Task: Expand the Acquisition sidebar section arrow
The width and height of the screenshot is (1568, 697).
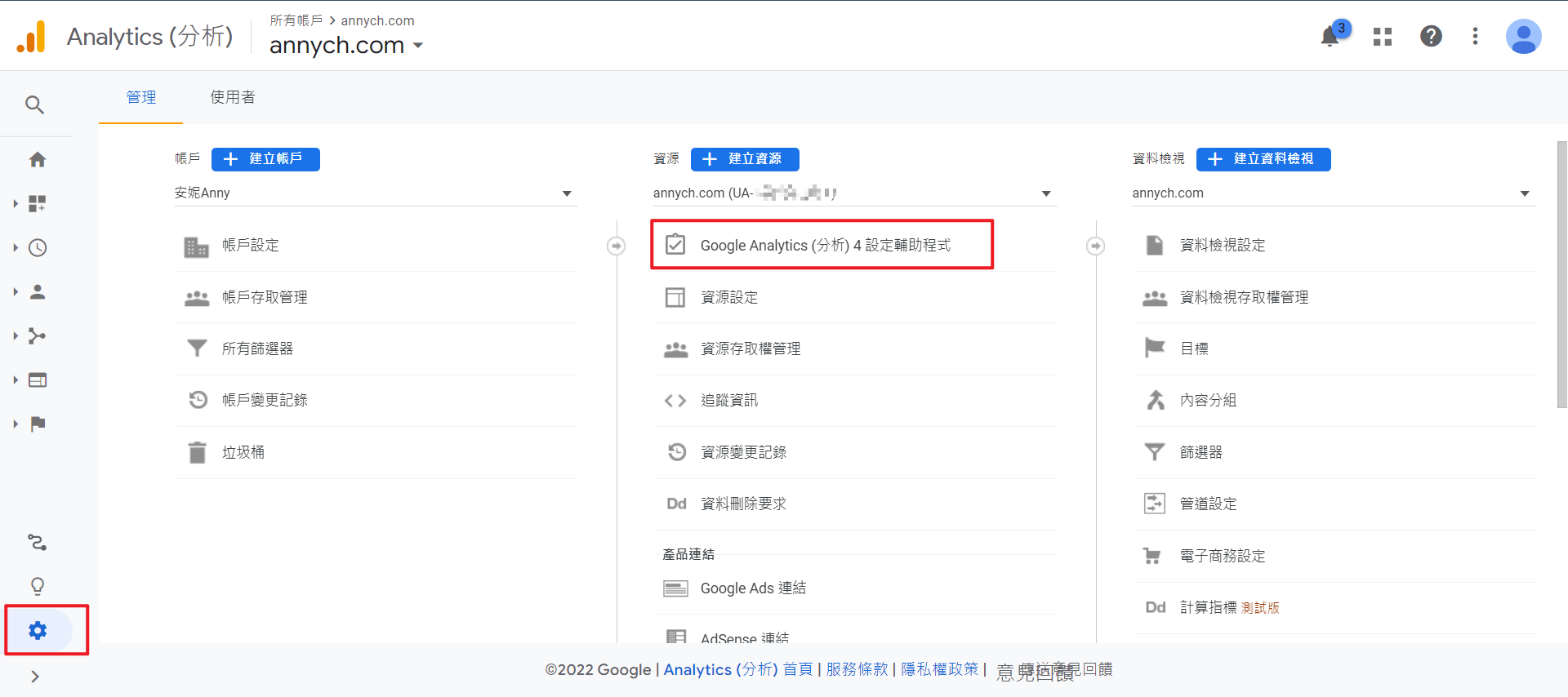Action: [15, 335]
